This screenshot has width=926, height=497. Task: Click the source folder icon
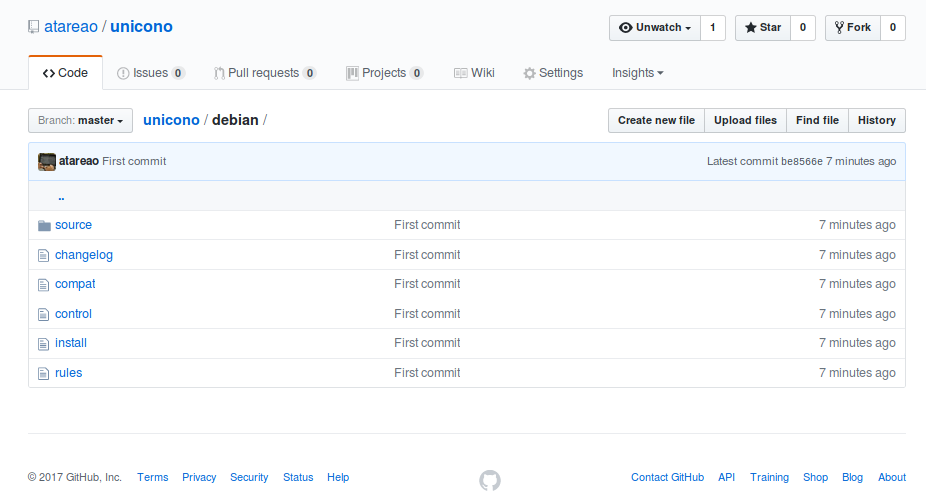pos(44,225)
